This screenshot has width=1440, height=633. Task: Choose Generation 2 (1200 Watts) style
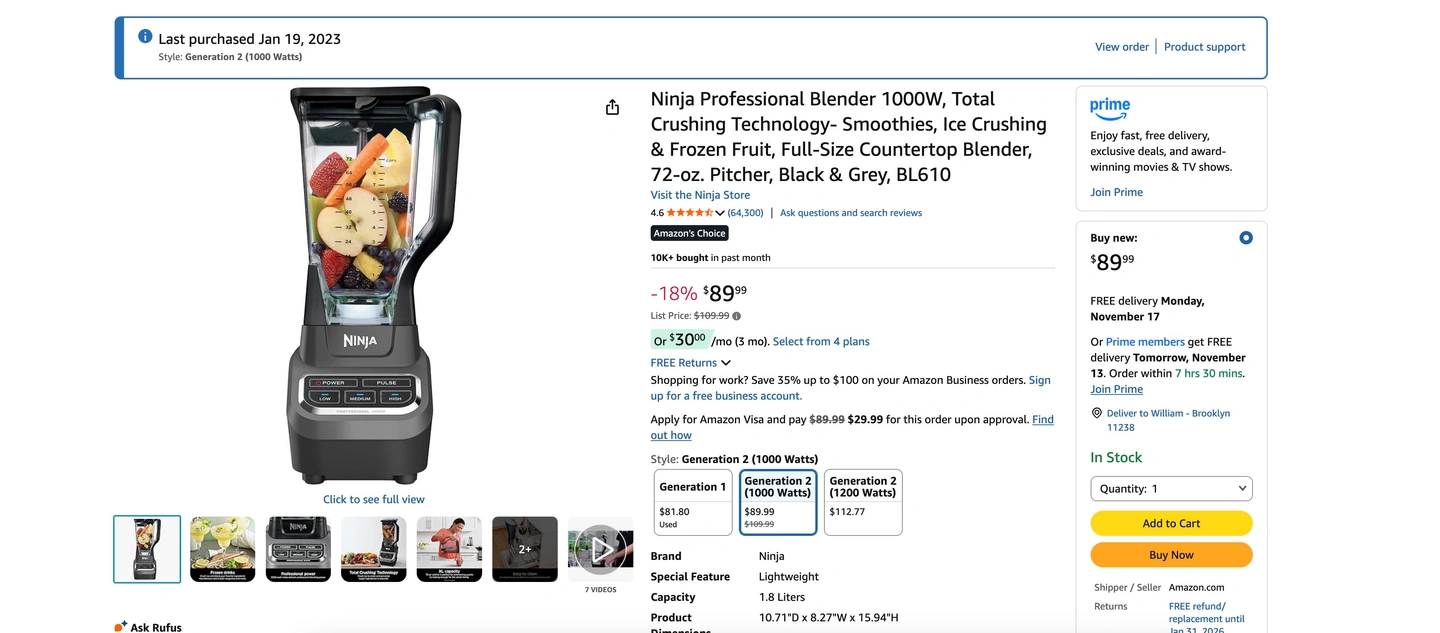coord(863,503)
